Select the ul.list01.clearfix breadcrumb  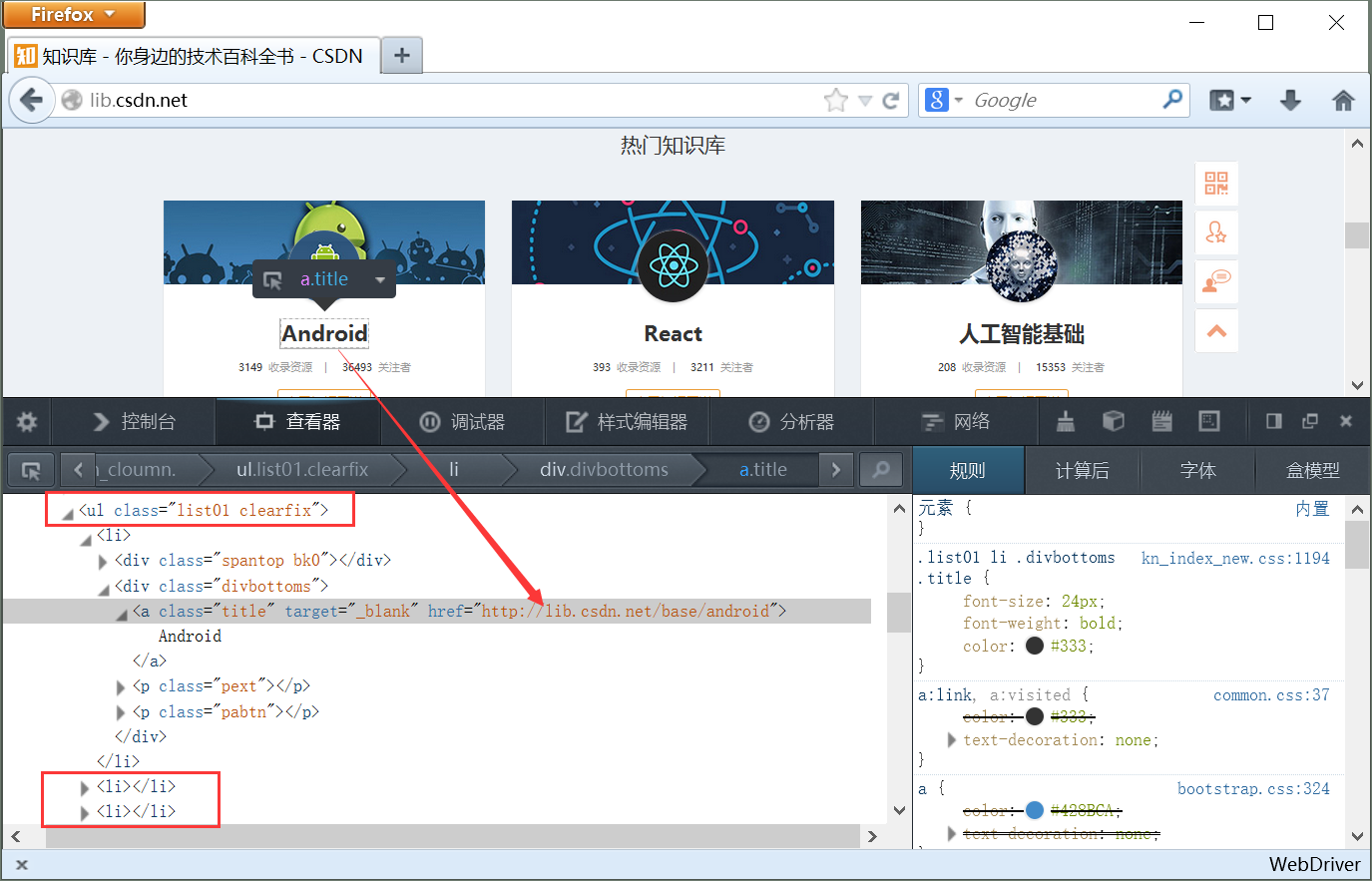[302, 470]
